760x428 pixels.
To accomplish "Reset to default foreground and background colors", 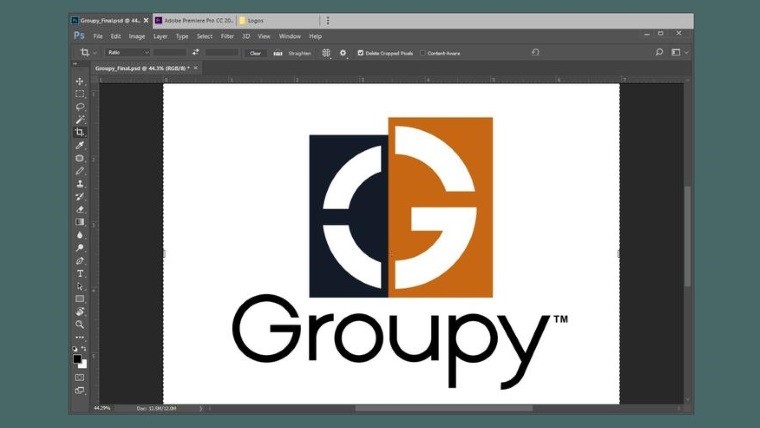I will (x=75, y=349).
